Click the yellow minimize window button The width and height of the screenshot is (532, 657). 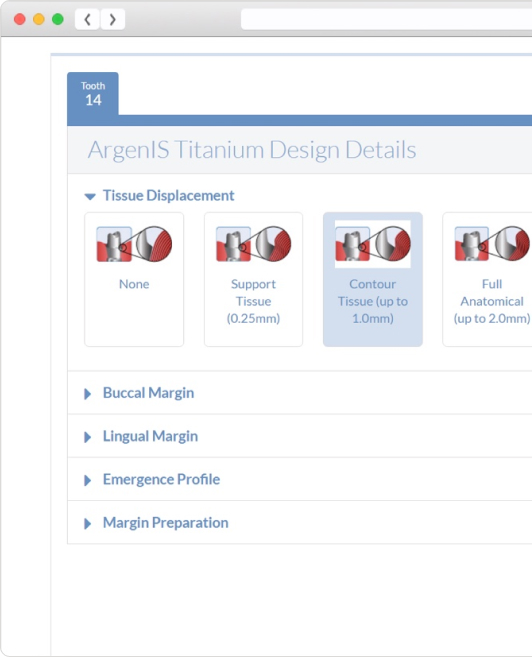(x=39, y=19)
